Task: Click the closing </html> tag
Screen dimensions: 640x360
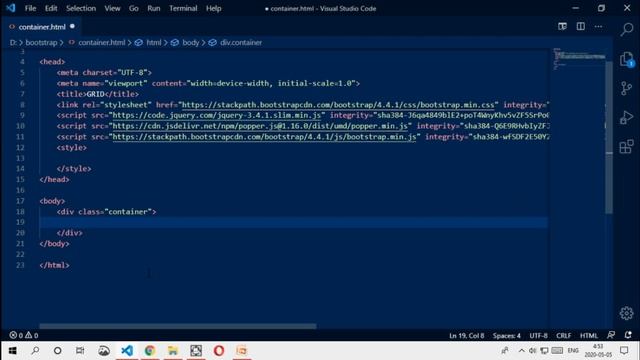Action: [x=54, y=265]
